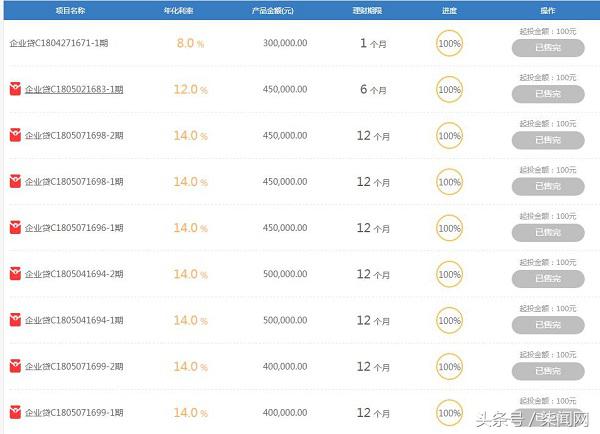Image resolution: width=600 pixels, height=434 pixels.
Task: Click 100% progress circle for 企业贷C1805021683-1期
Action: (449, 90)
